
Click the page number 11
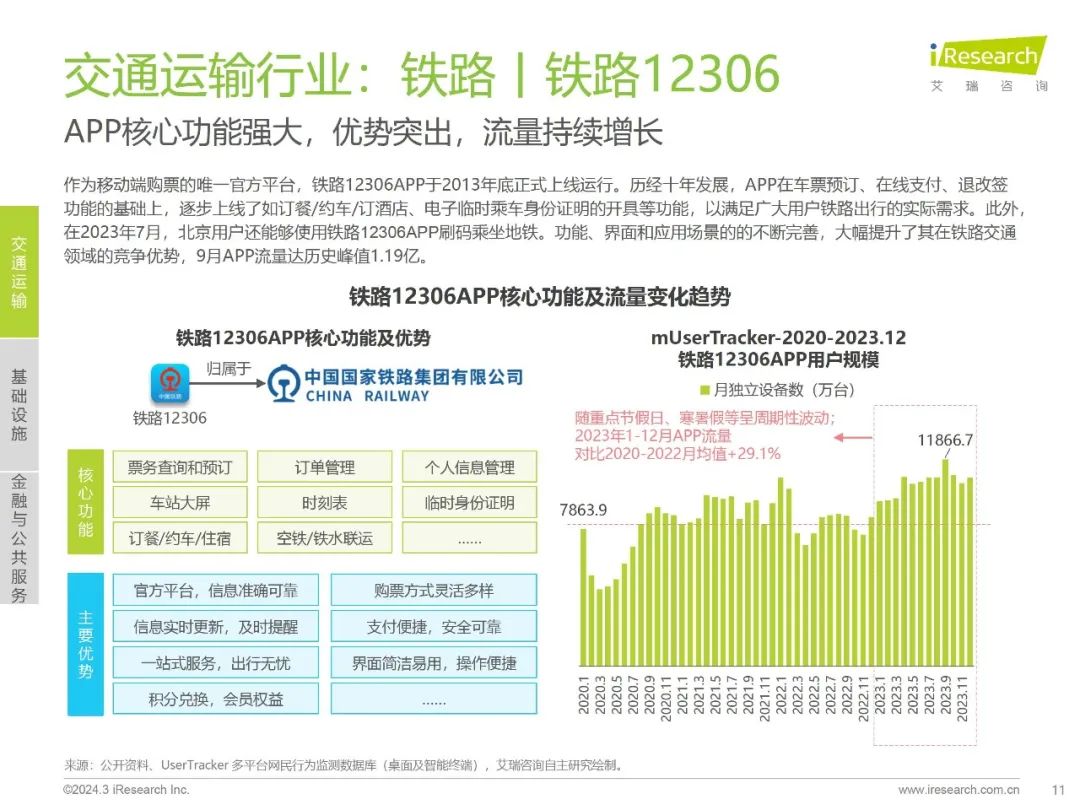[x=1059, y=789]
